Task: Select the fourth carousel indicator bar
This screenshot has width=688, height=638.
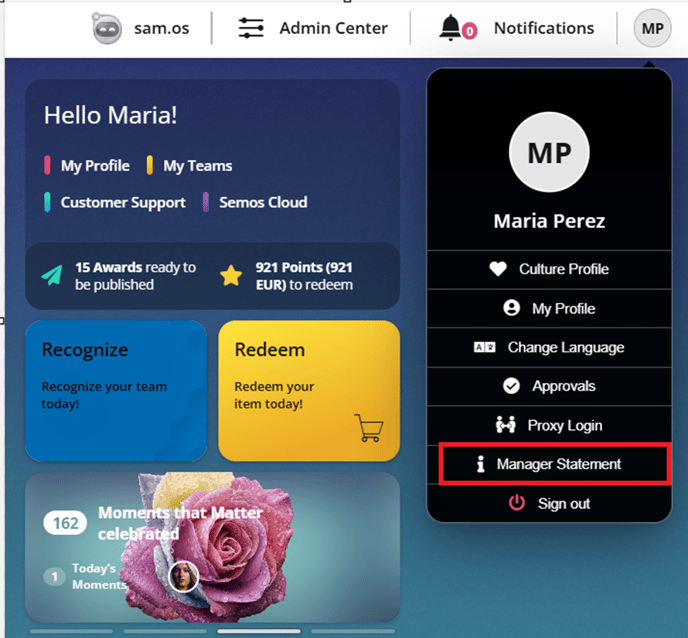Action: [353, 631]
